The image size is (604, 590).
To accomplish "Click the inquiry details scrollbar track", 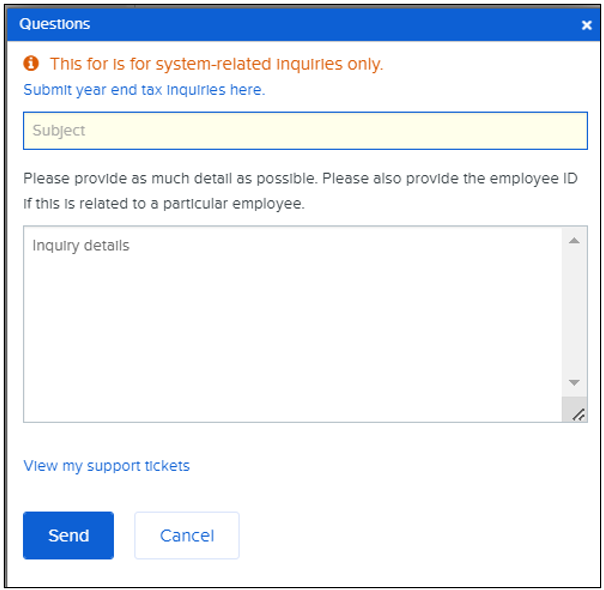I will (574, 310).
